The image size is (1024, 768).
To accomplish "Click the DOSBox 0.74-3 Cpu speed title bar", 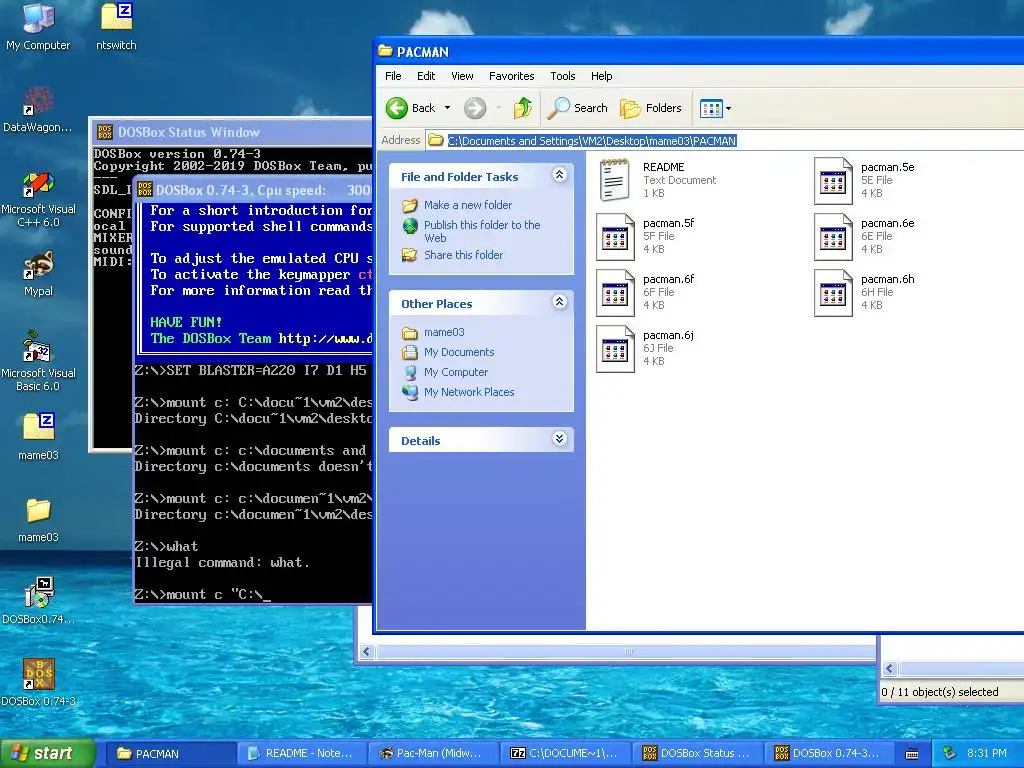I will tap(253, 190).
